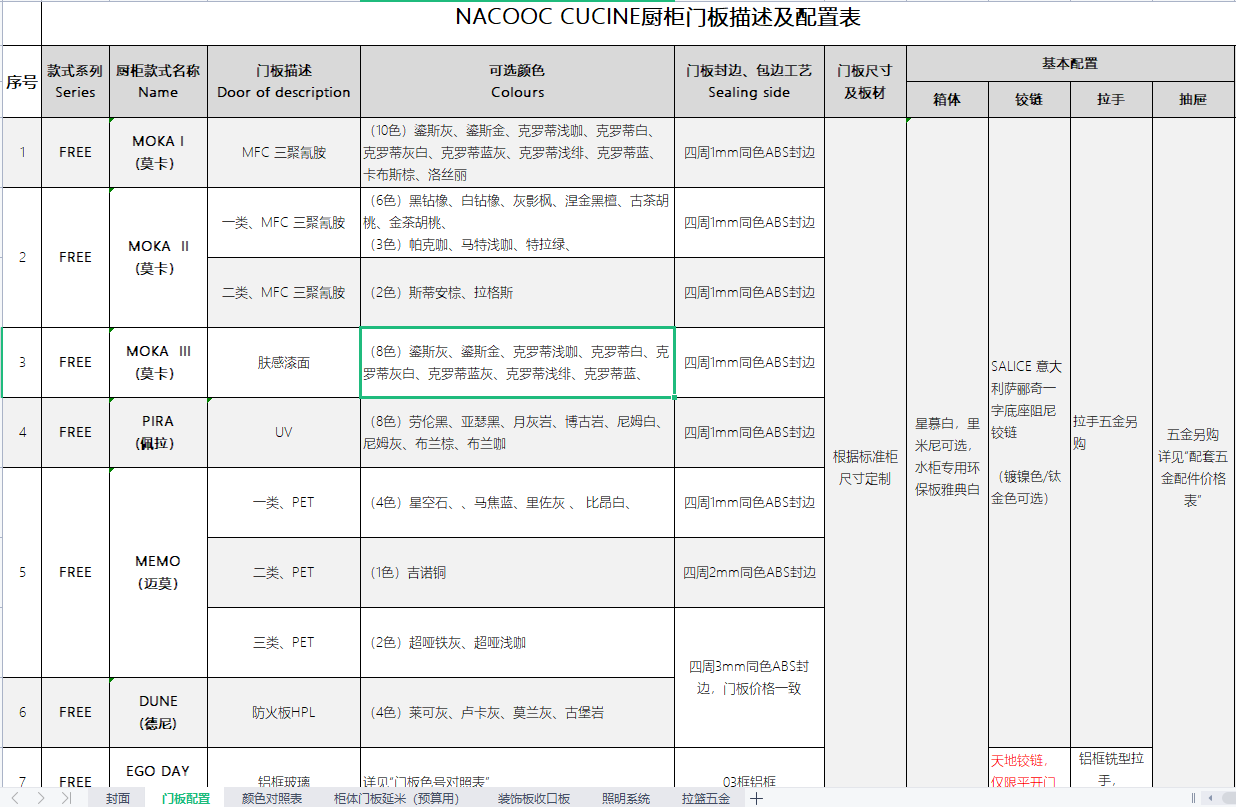This screenshot has width=1236, height=807.
Task: Select the 门板封边、包边工艺 Sealing side header
Action: pos(749,81)
